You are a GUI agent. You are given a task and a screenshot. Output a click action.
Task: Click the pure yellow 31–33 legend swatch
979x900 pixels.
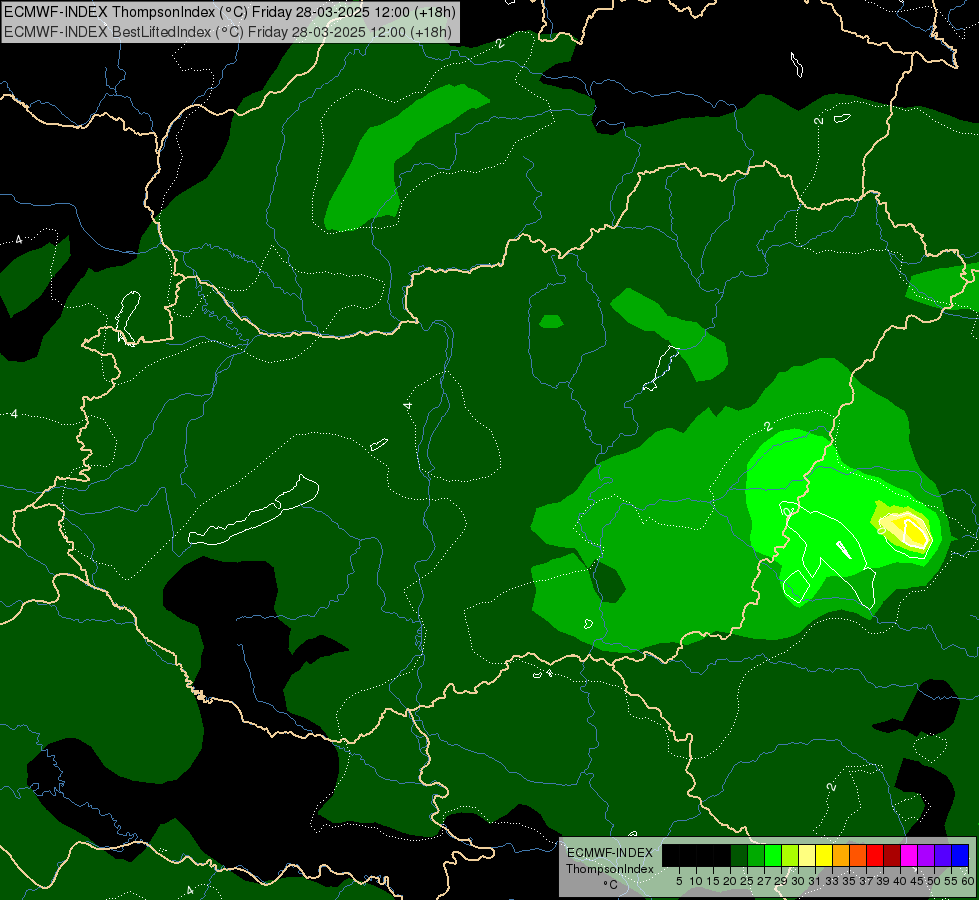(x=824, y=856)
